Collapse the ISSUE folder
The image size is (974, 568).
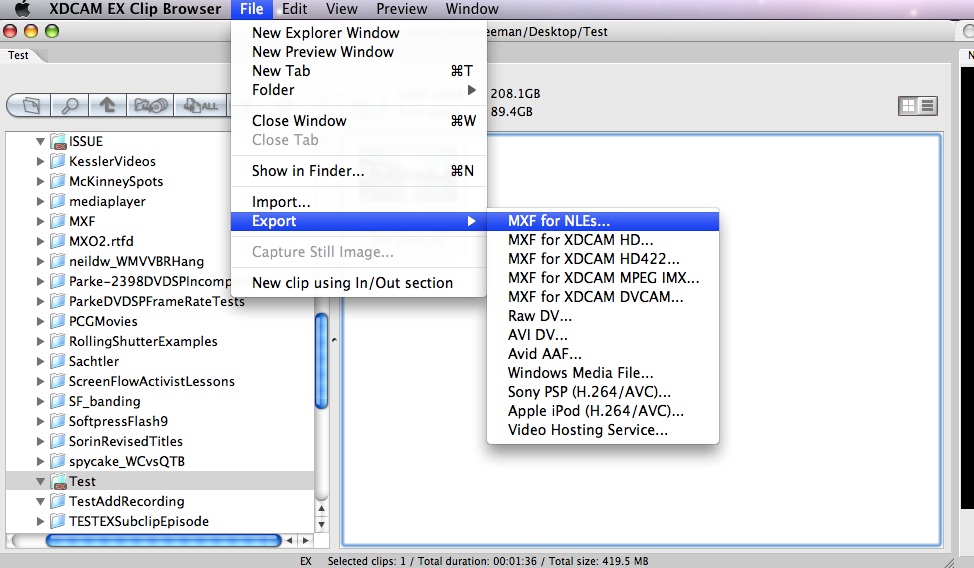point(40,142)
